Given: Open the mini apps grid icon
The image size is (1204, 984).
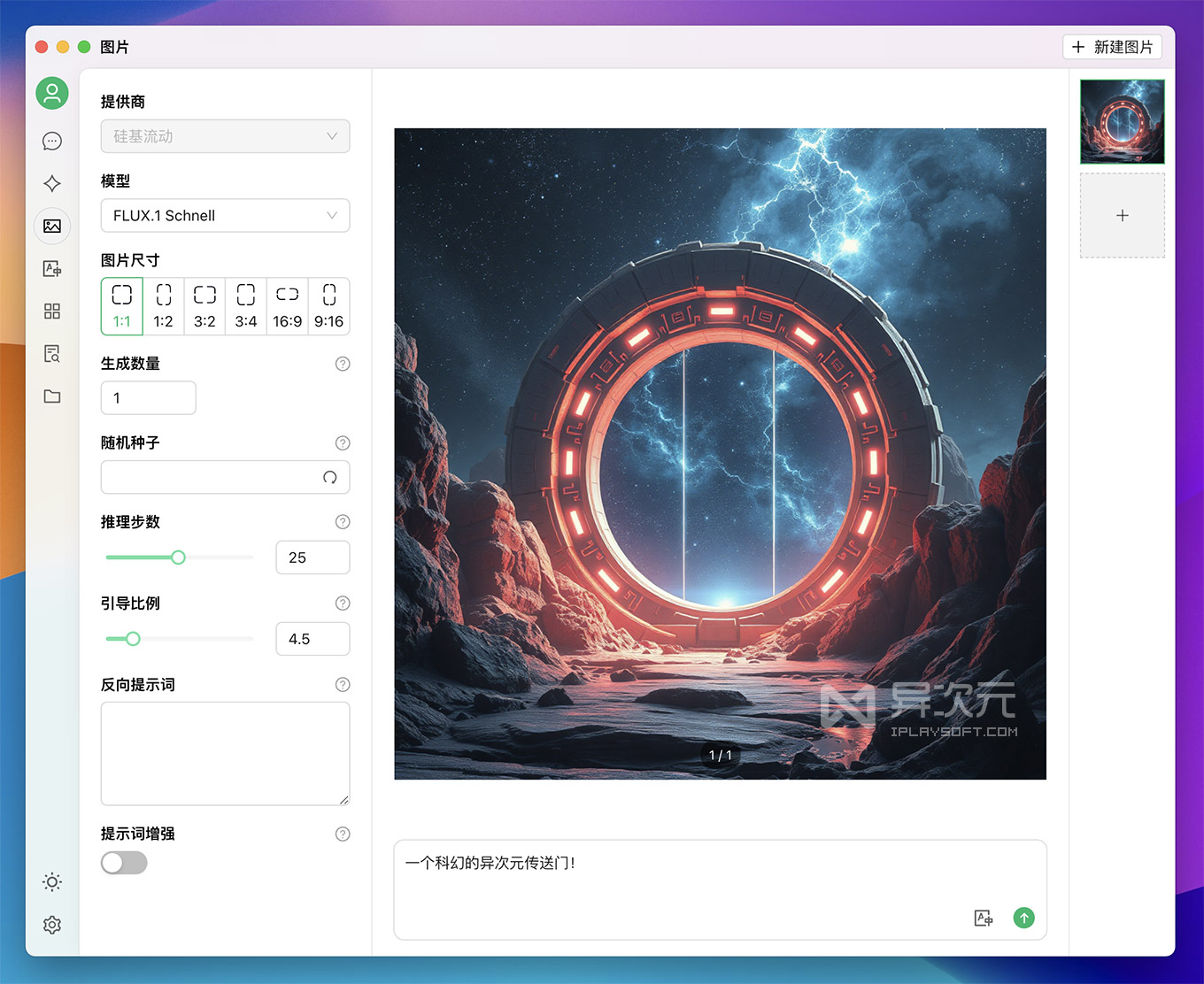Looking at the screenshot, I should 51,311.
